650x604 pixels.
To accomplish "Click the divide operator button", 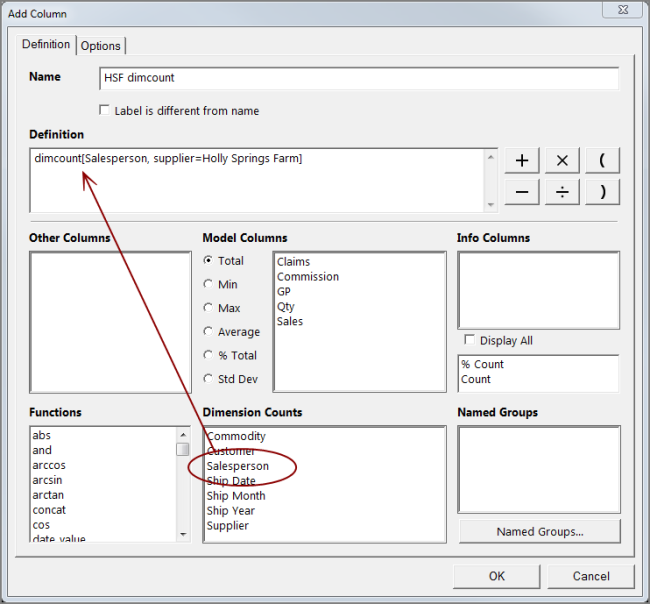I will [x=562, y=192].
